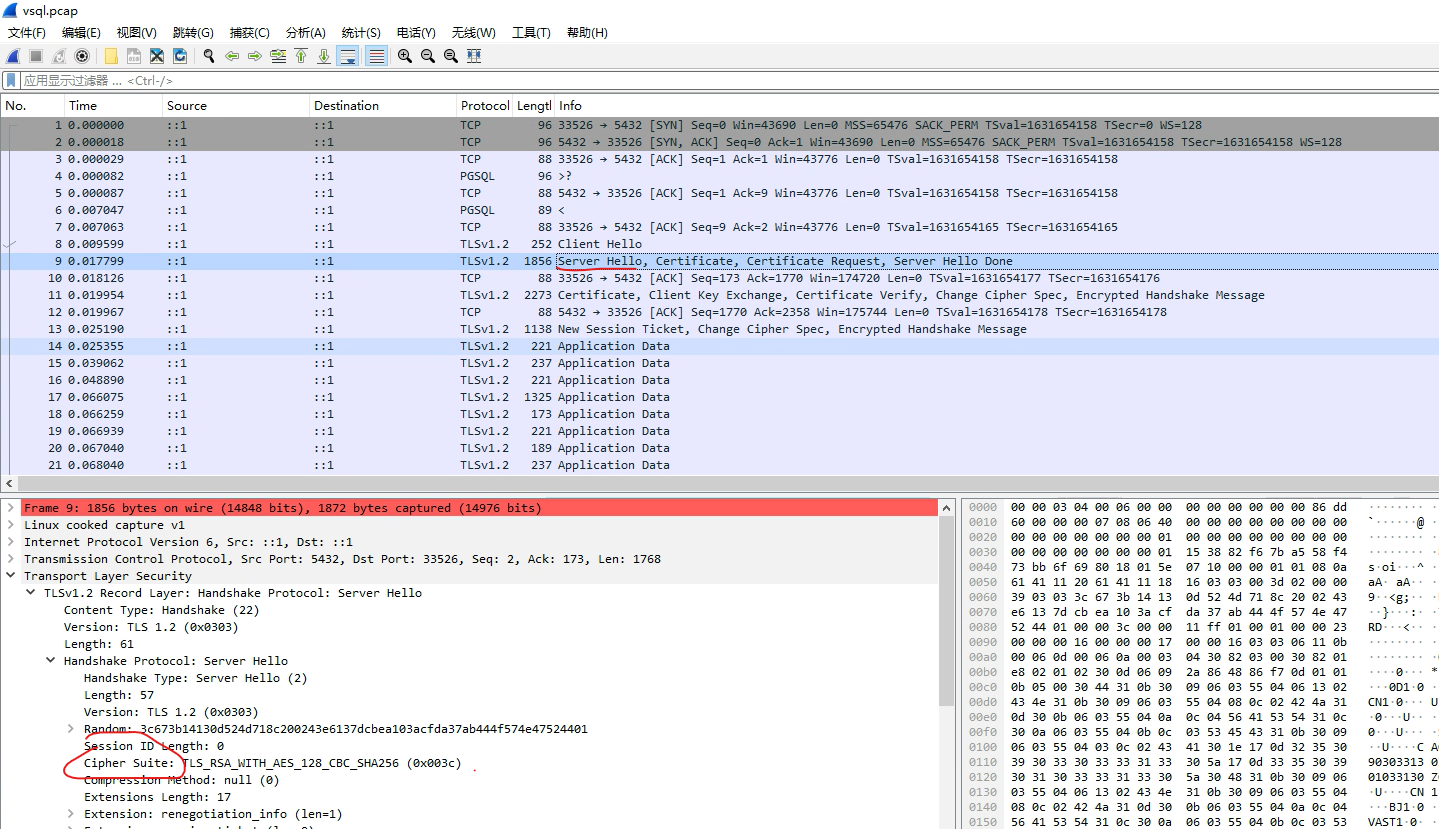Viewport: 1439px width, 829px height.
Task: Expand the Internet Protocol Version 6 node
Action: coord(11,542)
